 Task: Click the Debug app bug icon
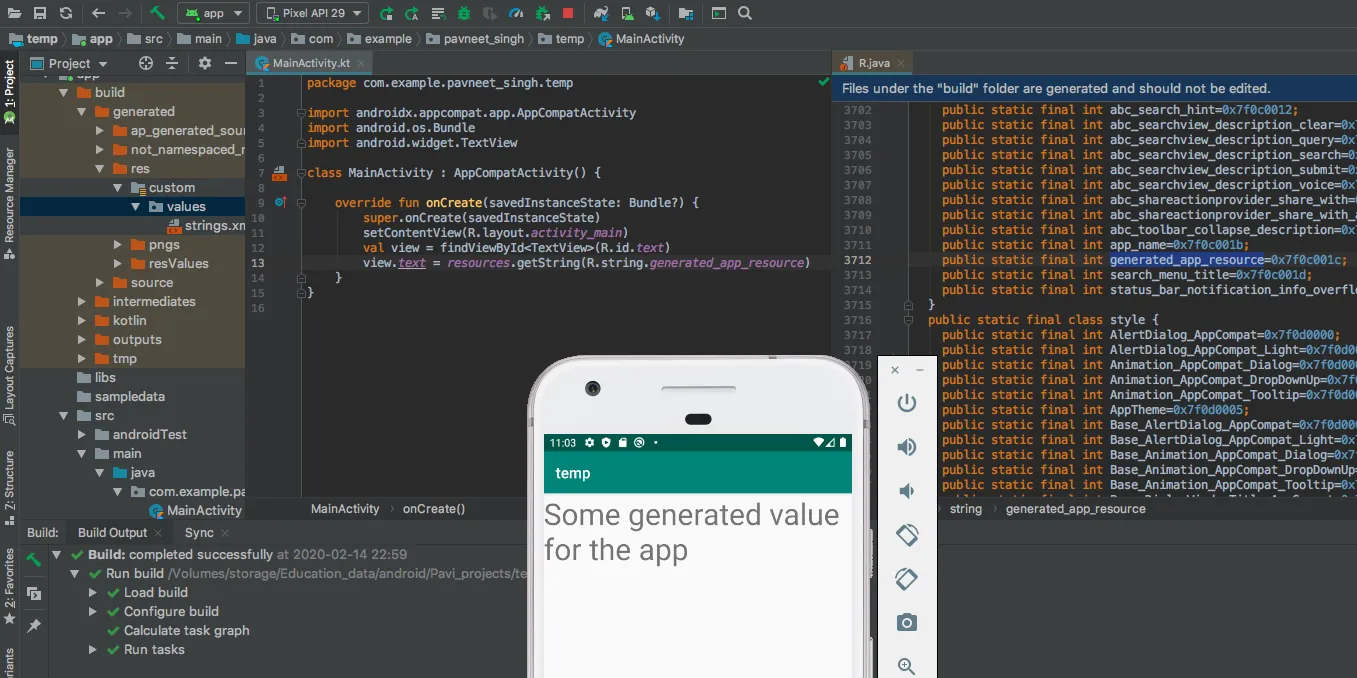(464, 13)
